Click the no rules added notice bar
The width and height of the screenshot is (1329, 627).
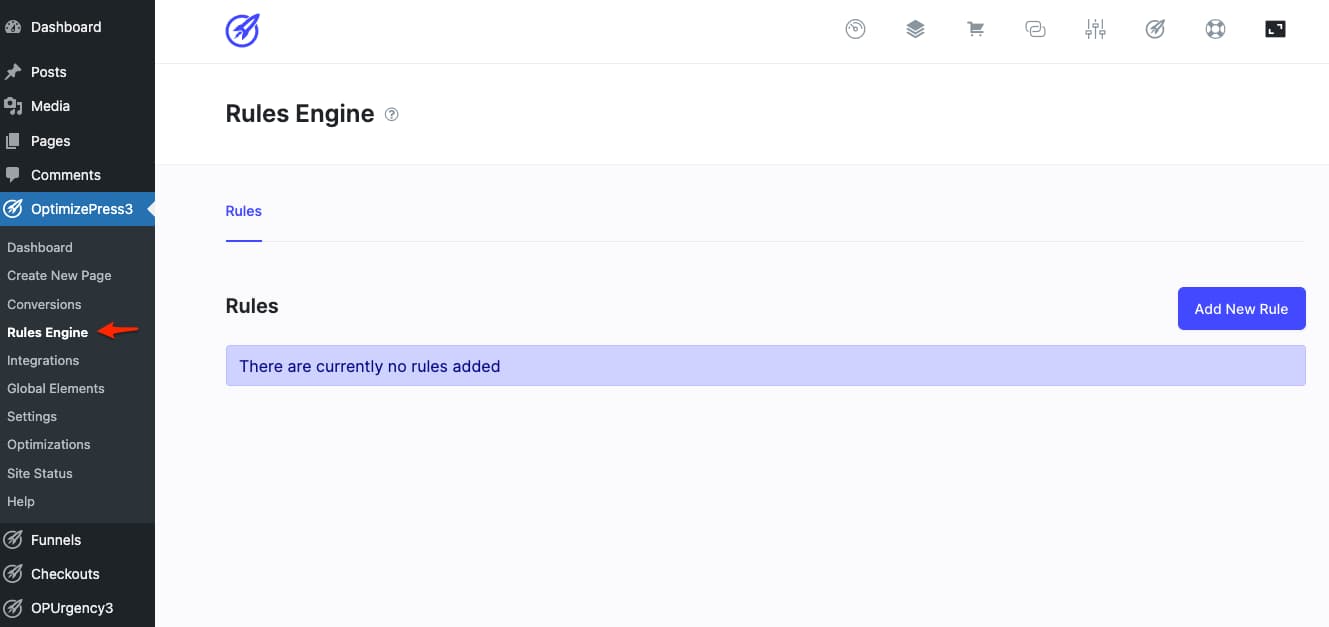(765, 366)
